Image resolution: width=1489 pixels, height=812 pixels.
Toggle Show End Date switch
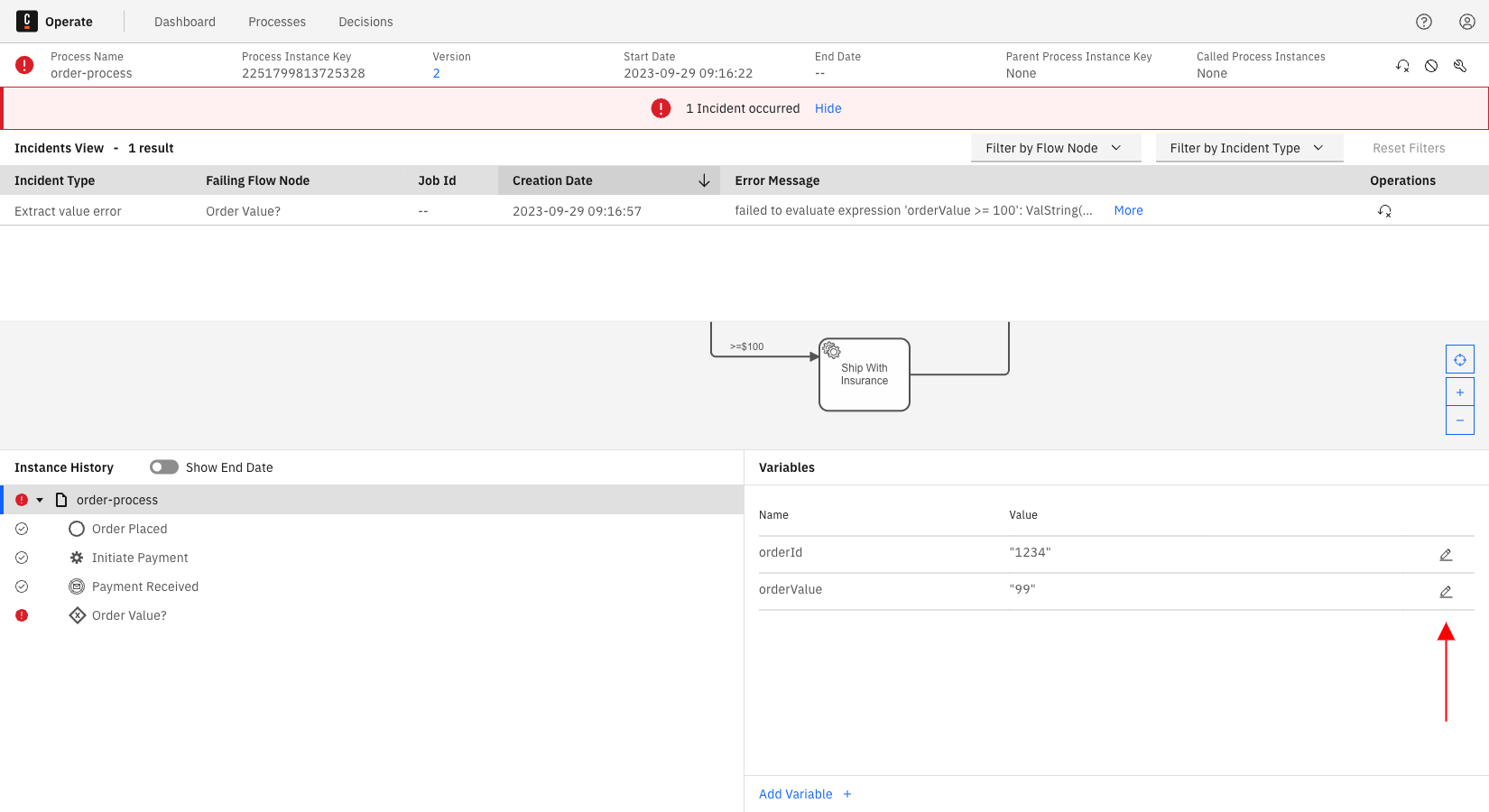coord(164,467)
